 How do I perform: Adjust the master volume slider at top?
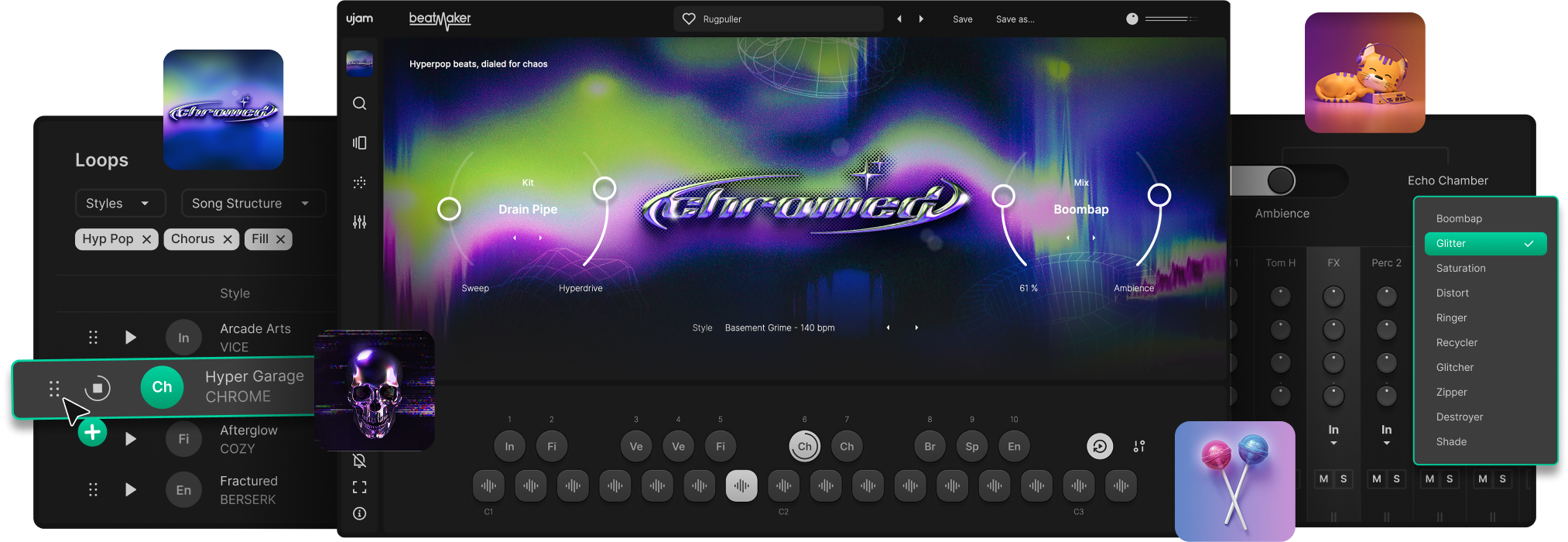coord(1170,19)
